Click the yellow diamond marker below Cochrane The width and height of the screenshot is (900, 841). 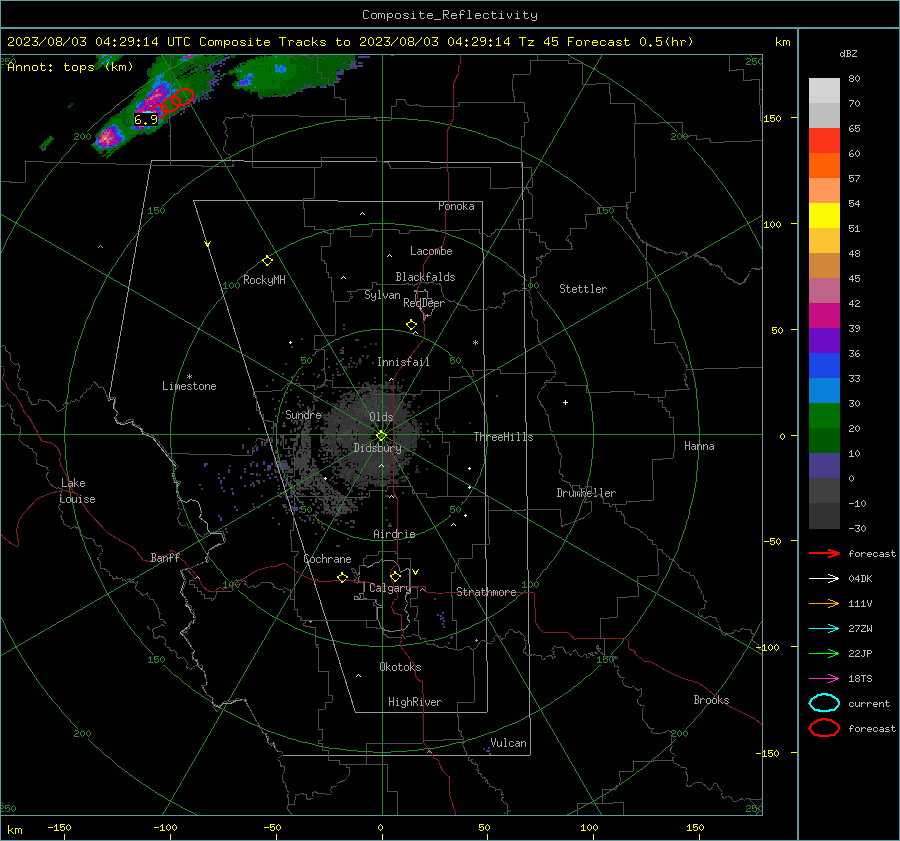click(x=342, y=577)
